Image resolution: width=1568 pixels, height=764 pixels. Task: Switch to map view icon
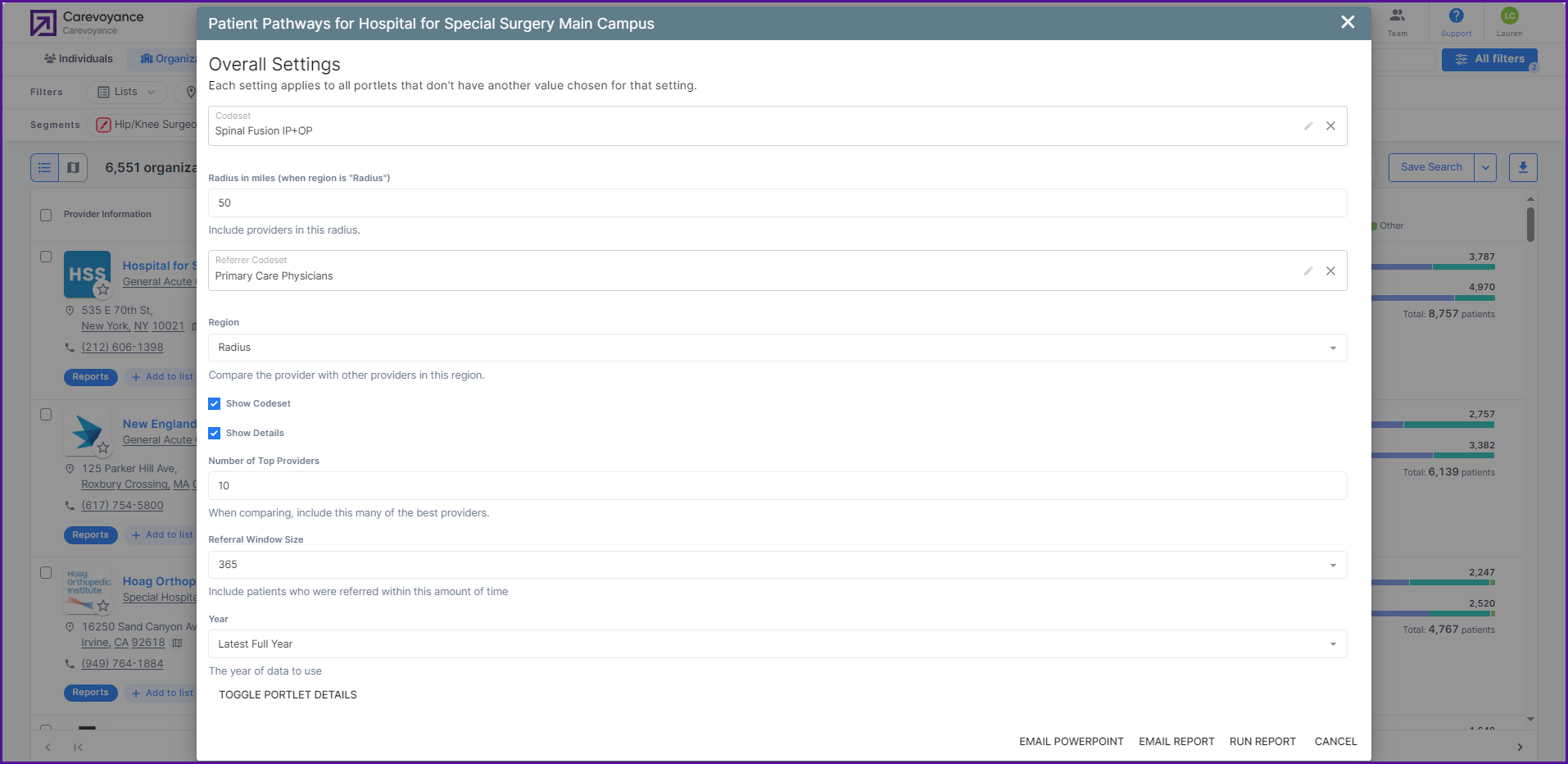(73, 168)
